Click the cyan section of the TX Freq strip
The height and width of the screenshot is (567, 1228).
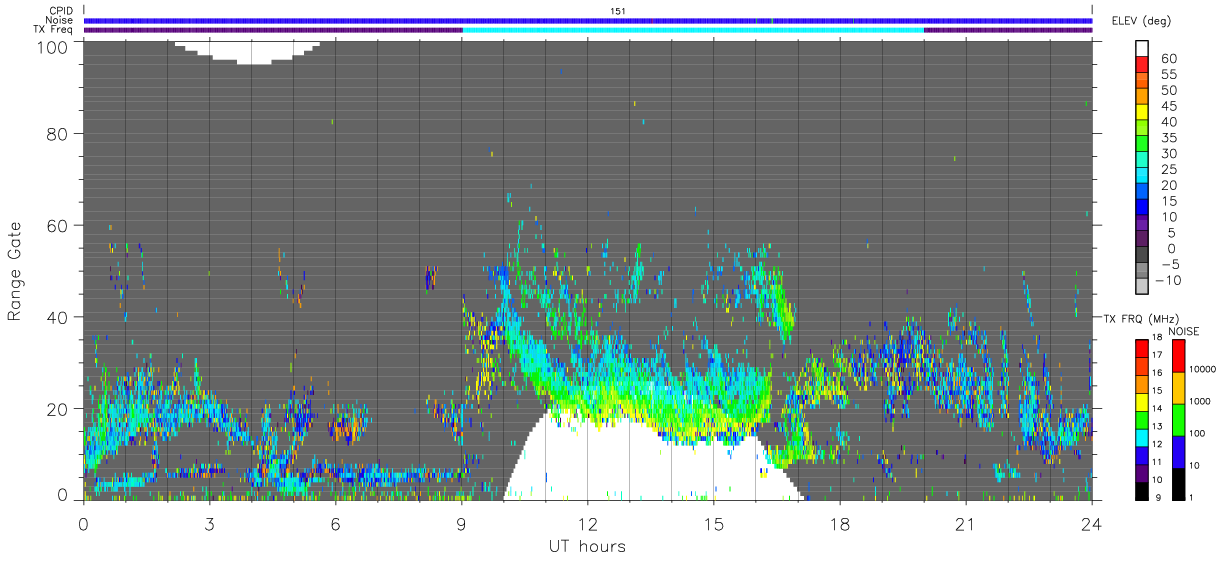(x=693, y=30)
